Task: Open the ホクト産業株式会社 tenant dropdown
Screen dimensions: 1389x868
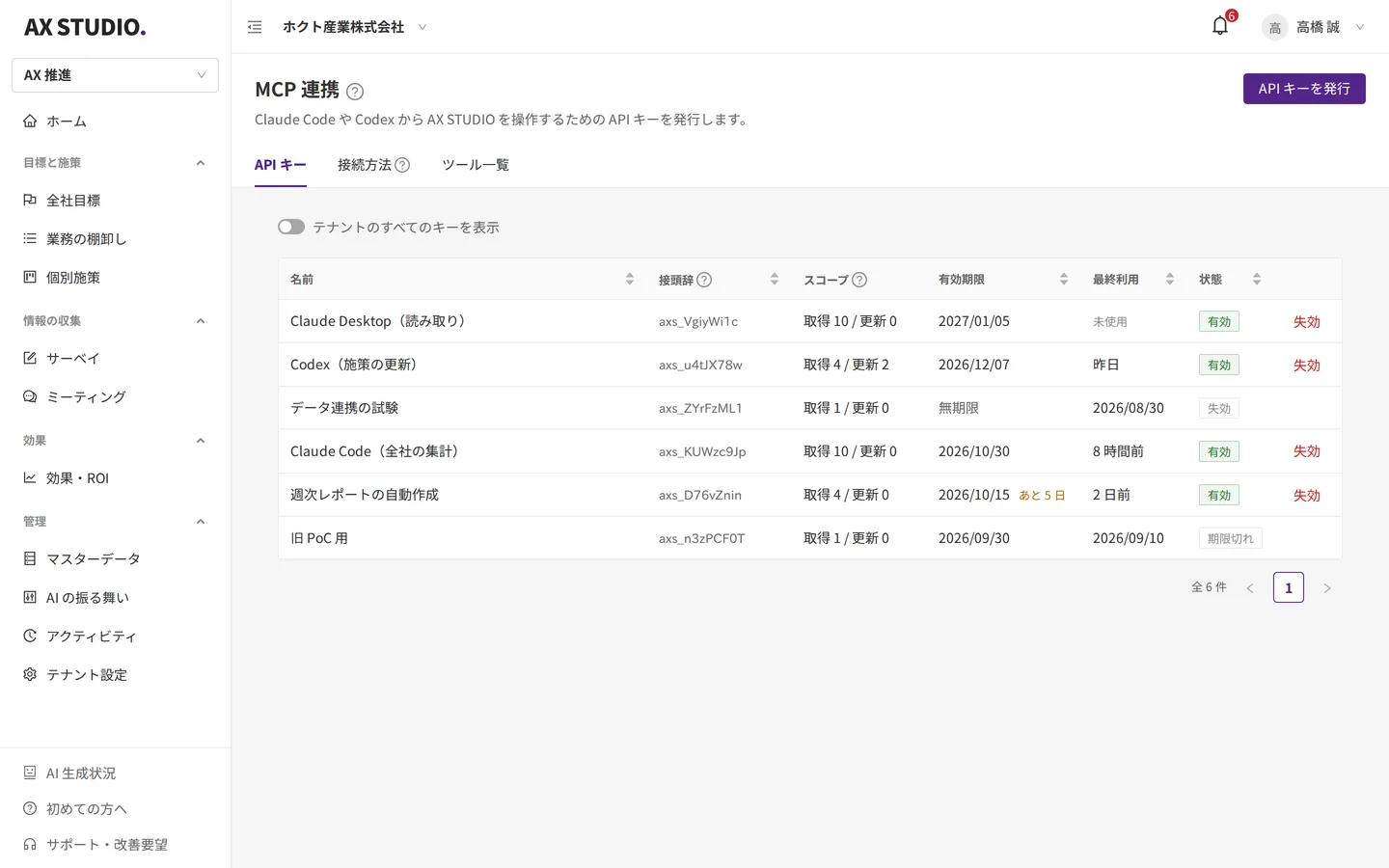Action: [x=354, y=27]
